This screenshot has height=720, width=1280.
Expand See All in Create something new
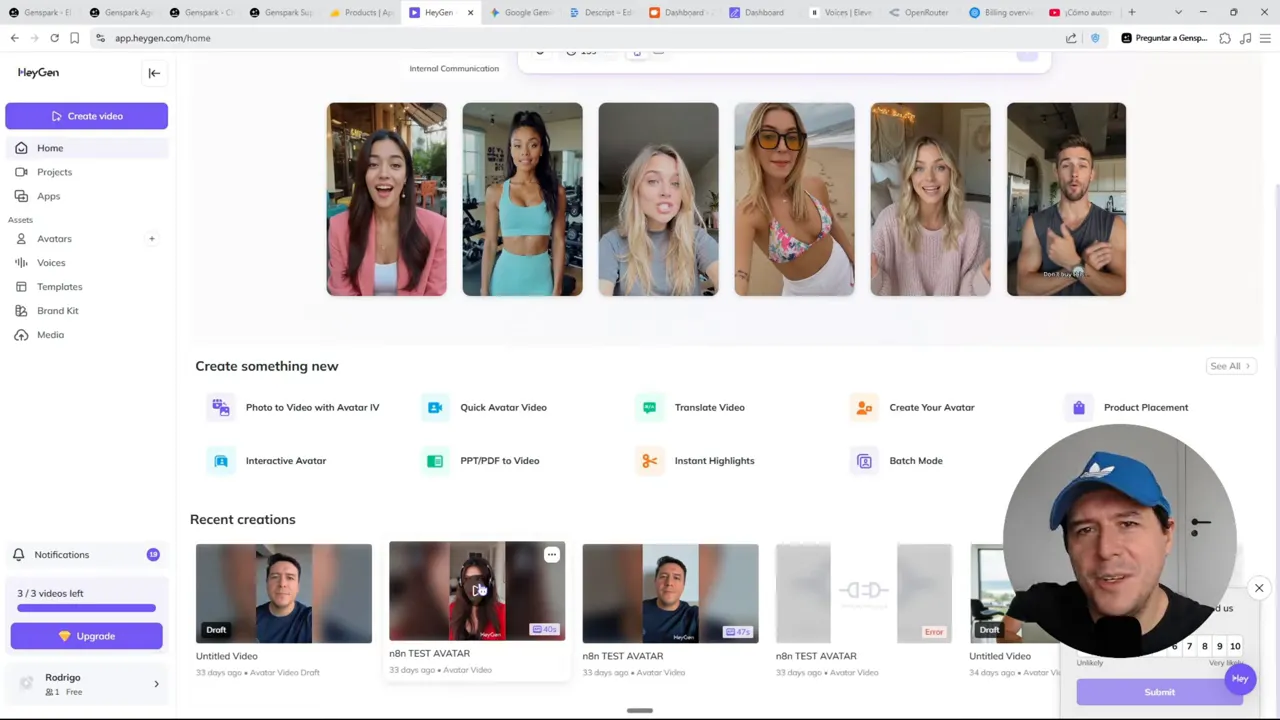pos(1229,366)
